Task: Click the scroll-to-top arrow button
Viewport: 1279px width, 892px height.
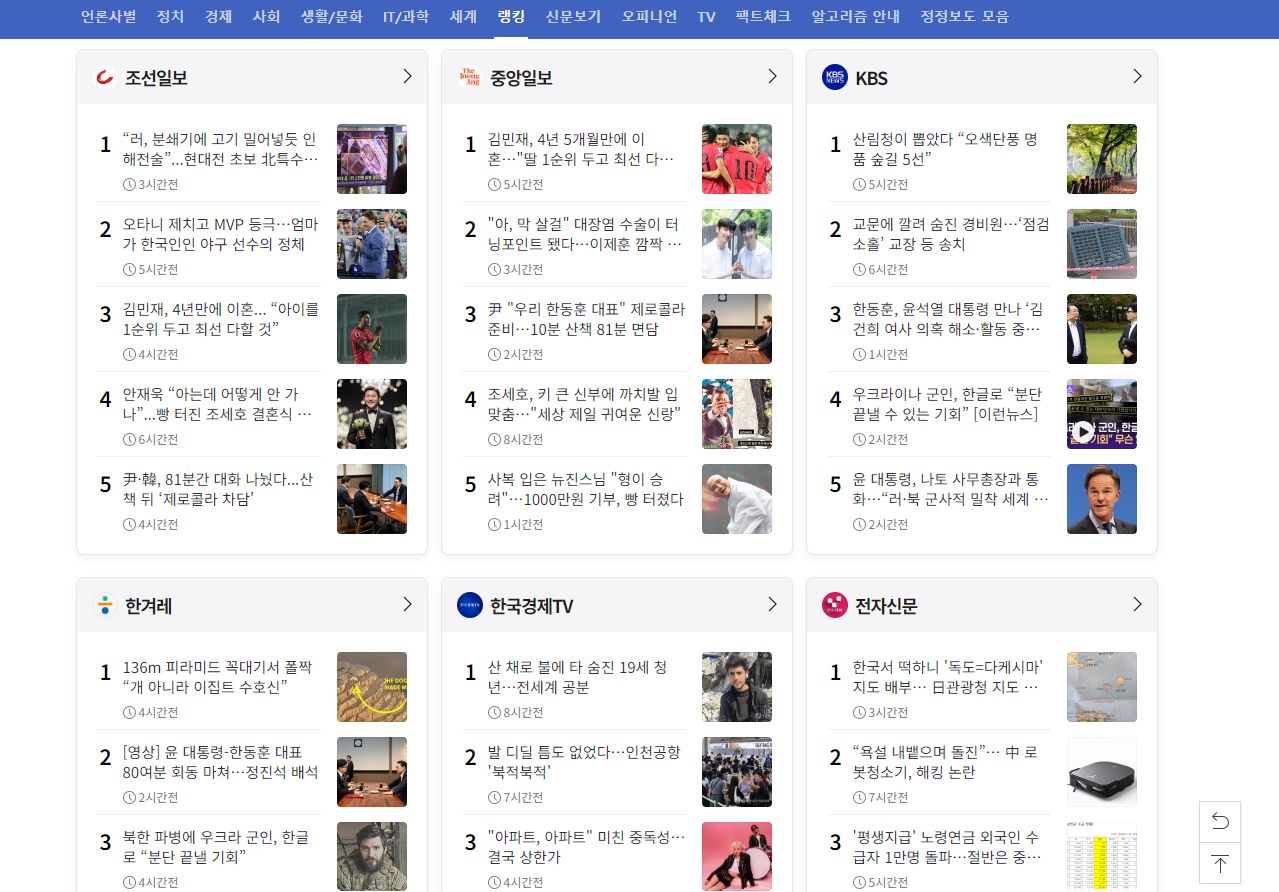Action: (x=1219, y=863)
